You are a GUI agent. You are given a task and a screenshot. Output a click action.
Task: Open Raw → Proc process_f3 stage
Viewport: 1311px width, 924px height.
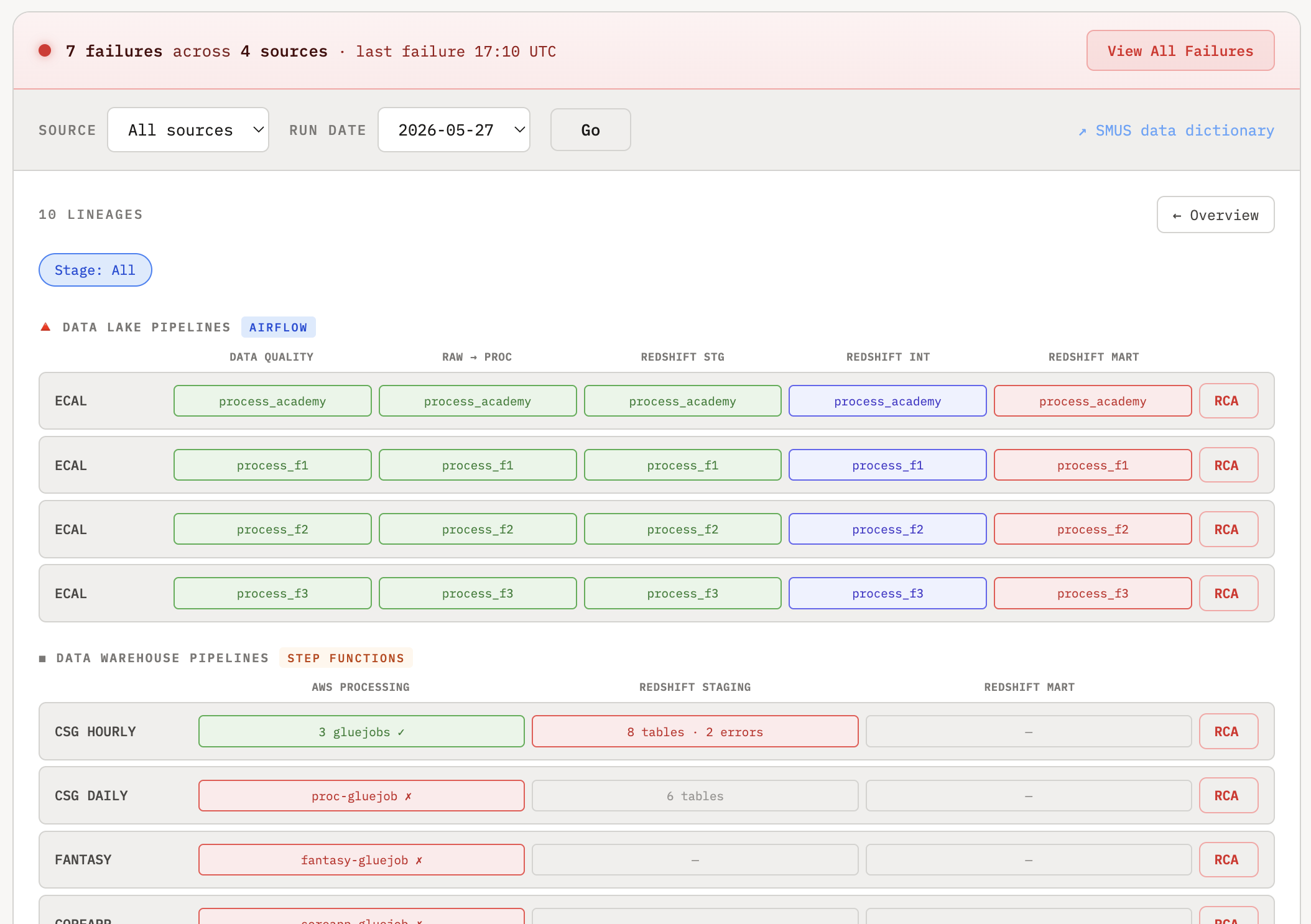[x=478, y=593]
